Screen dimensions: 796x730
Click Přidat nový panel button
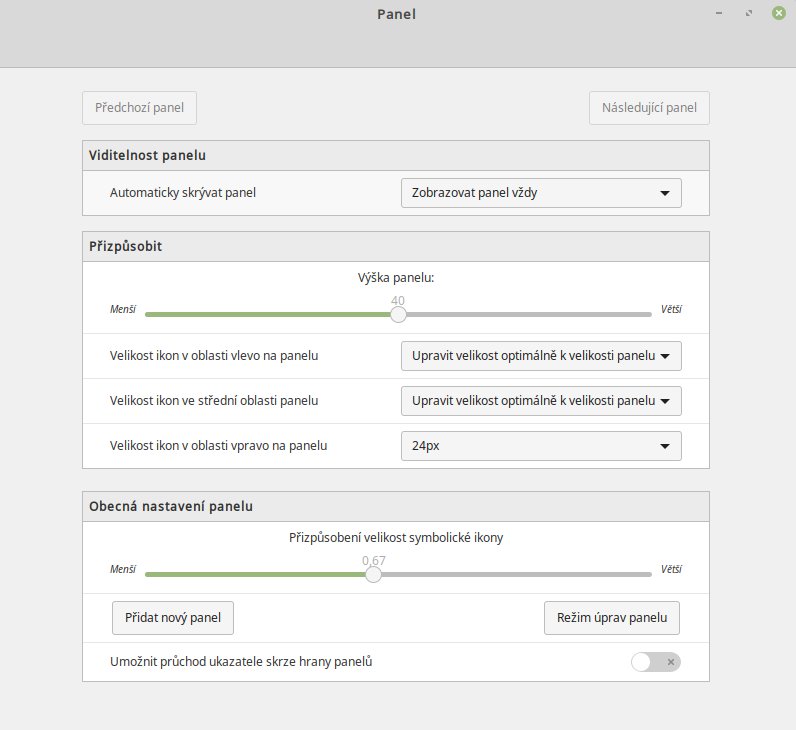click(x=173, y=618)
